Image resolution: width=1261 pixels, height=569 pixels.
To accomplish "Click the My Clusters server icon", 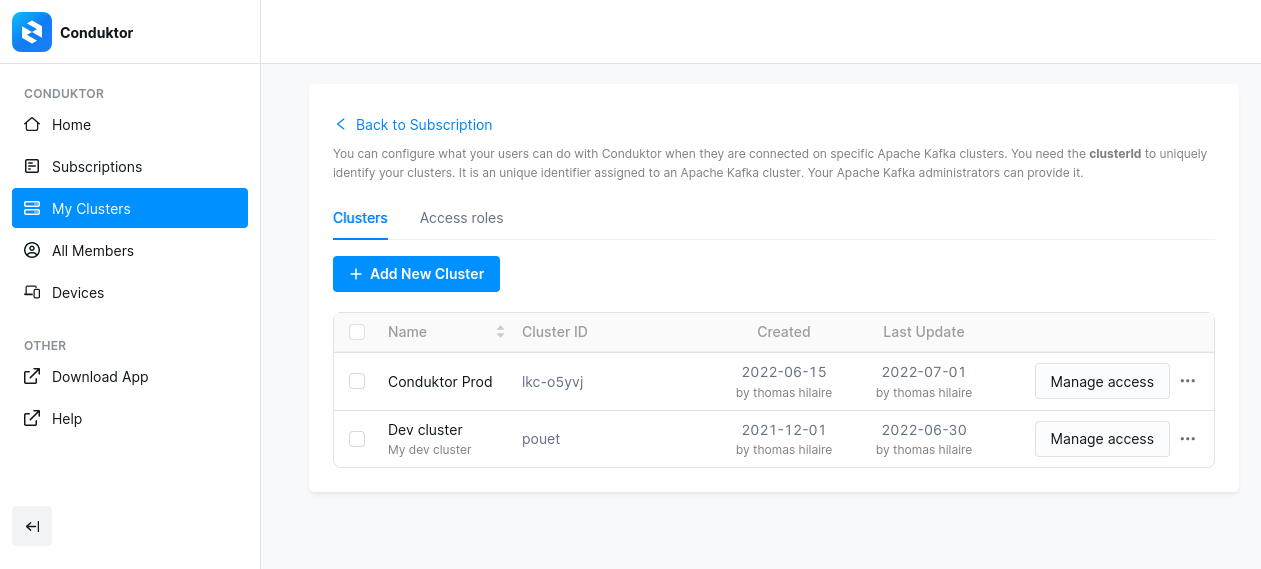I will pyautogui.click(x=32, y=209).
